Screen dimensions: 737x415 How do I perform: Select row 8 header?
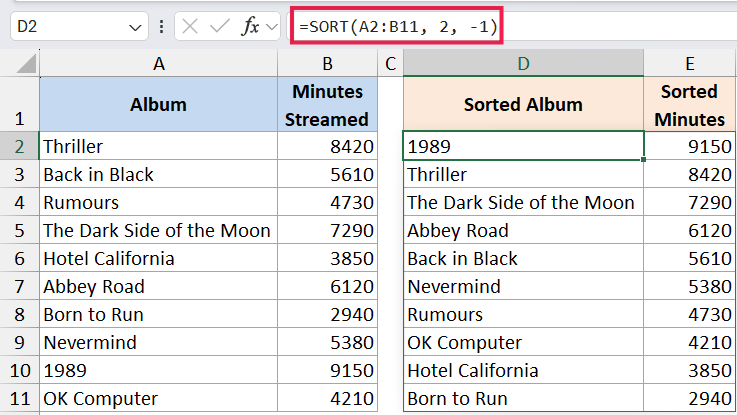pyautogui.click(x=19, y=314)
